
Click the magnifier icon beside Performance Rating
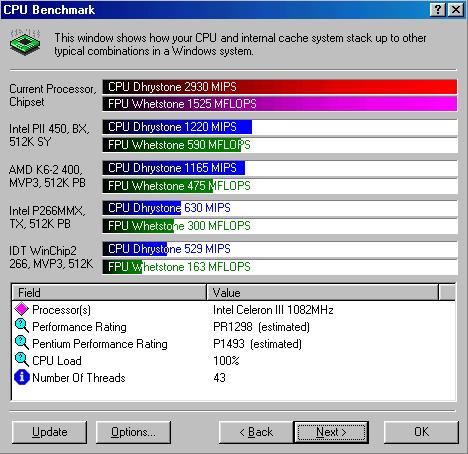(x=22, y=326)
